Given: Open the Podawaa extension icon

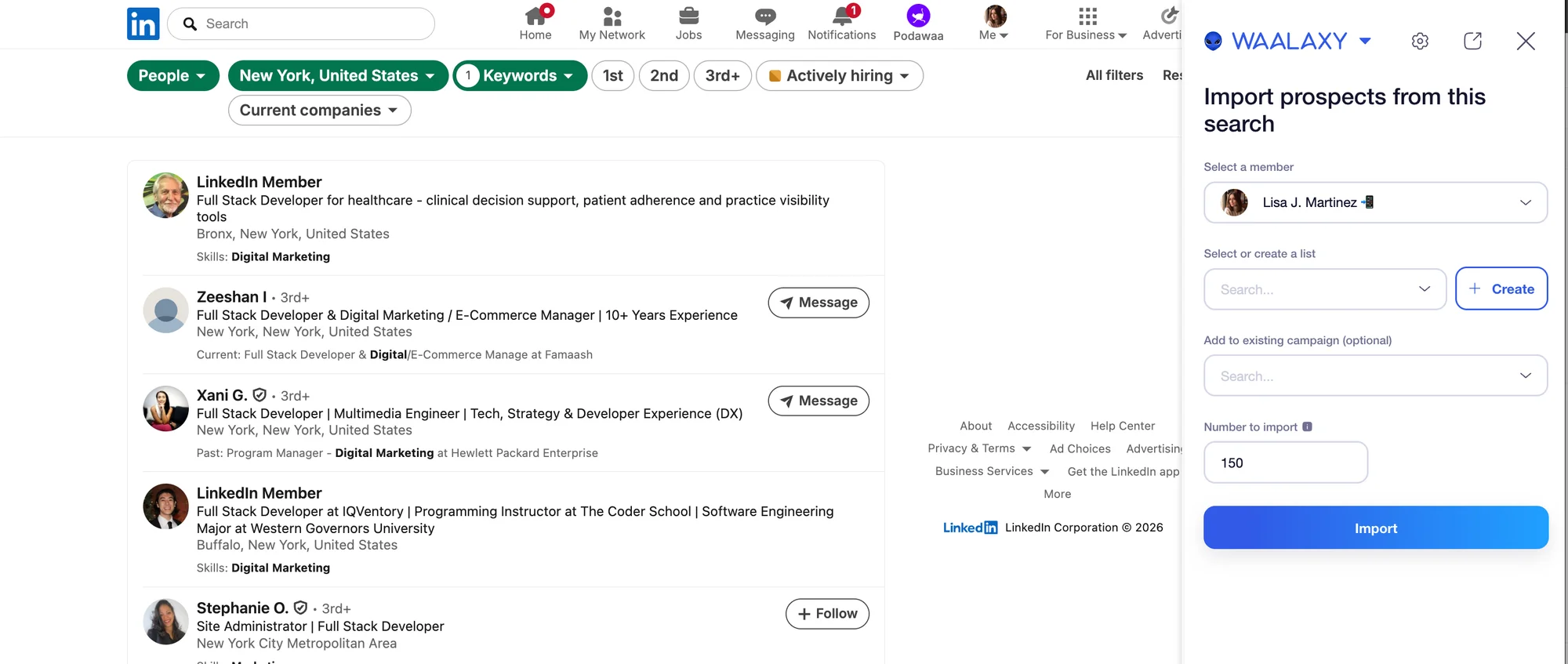Looking at the screenshot, I should 918,24.
